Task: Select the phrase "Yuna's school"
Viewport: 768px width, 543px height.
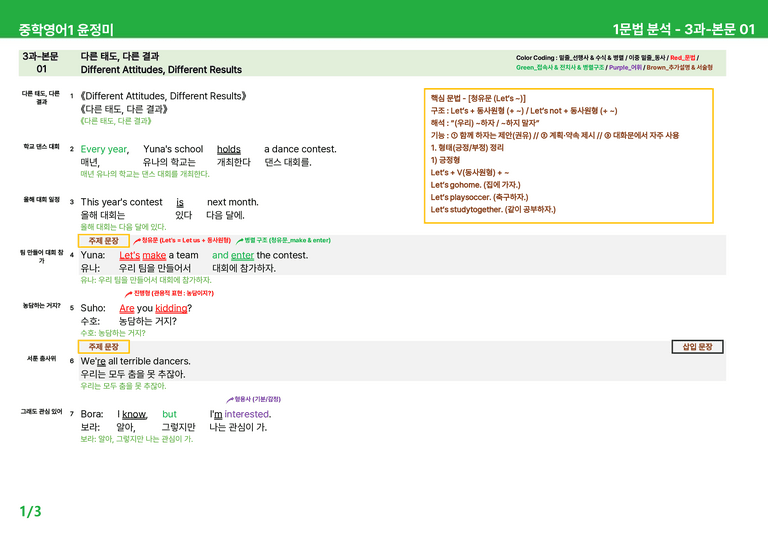Action: 173,149
